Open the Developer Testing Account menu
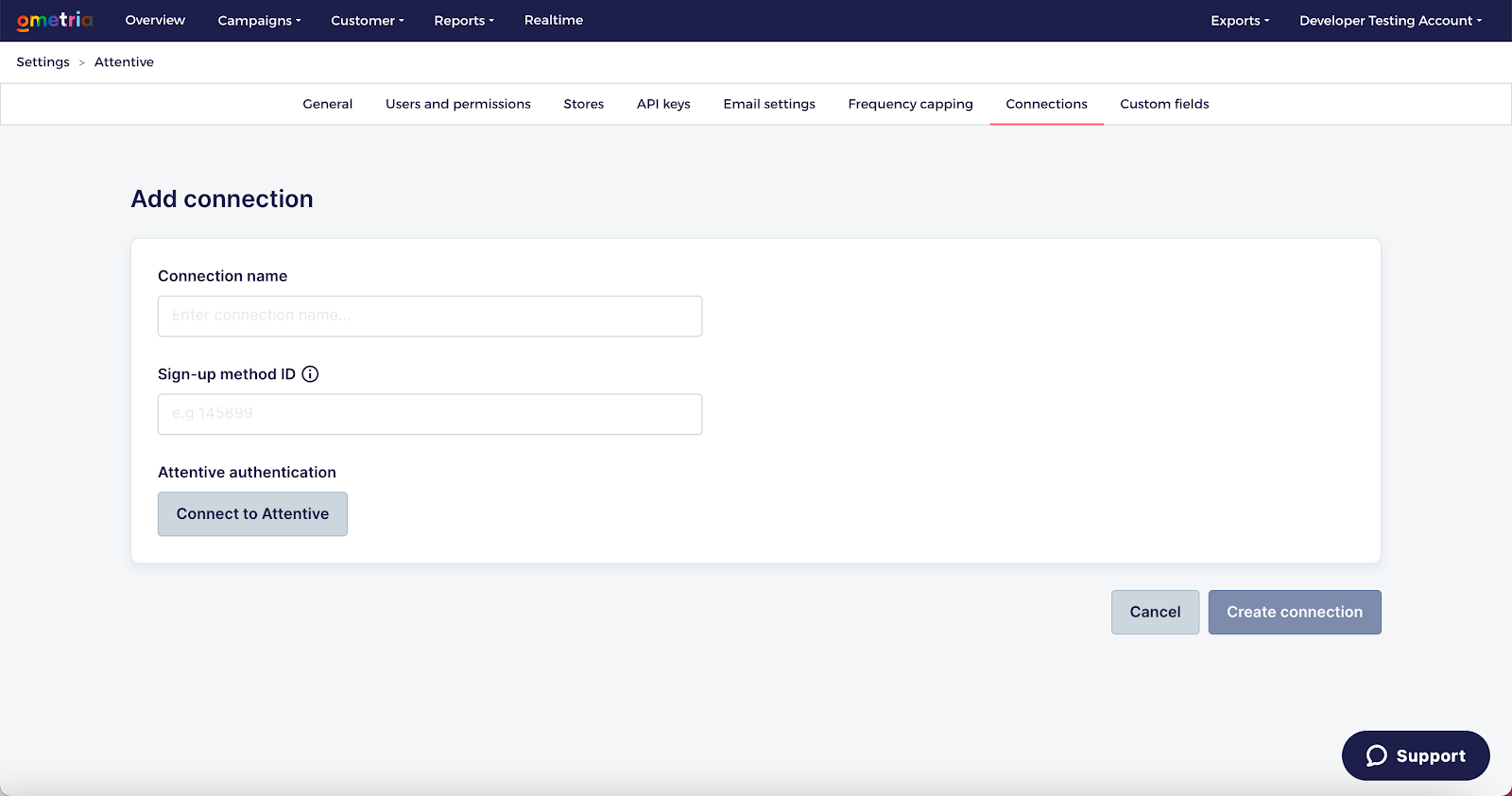This screenshot has width=1512, height=796. pyautogui.click(x=1390, y=21)
